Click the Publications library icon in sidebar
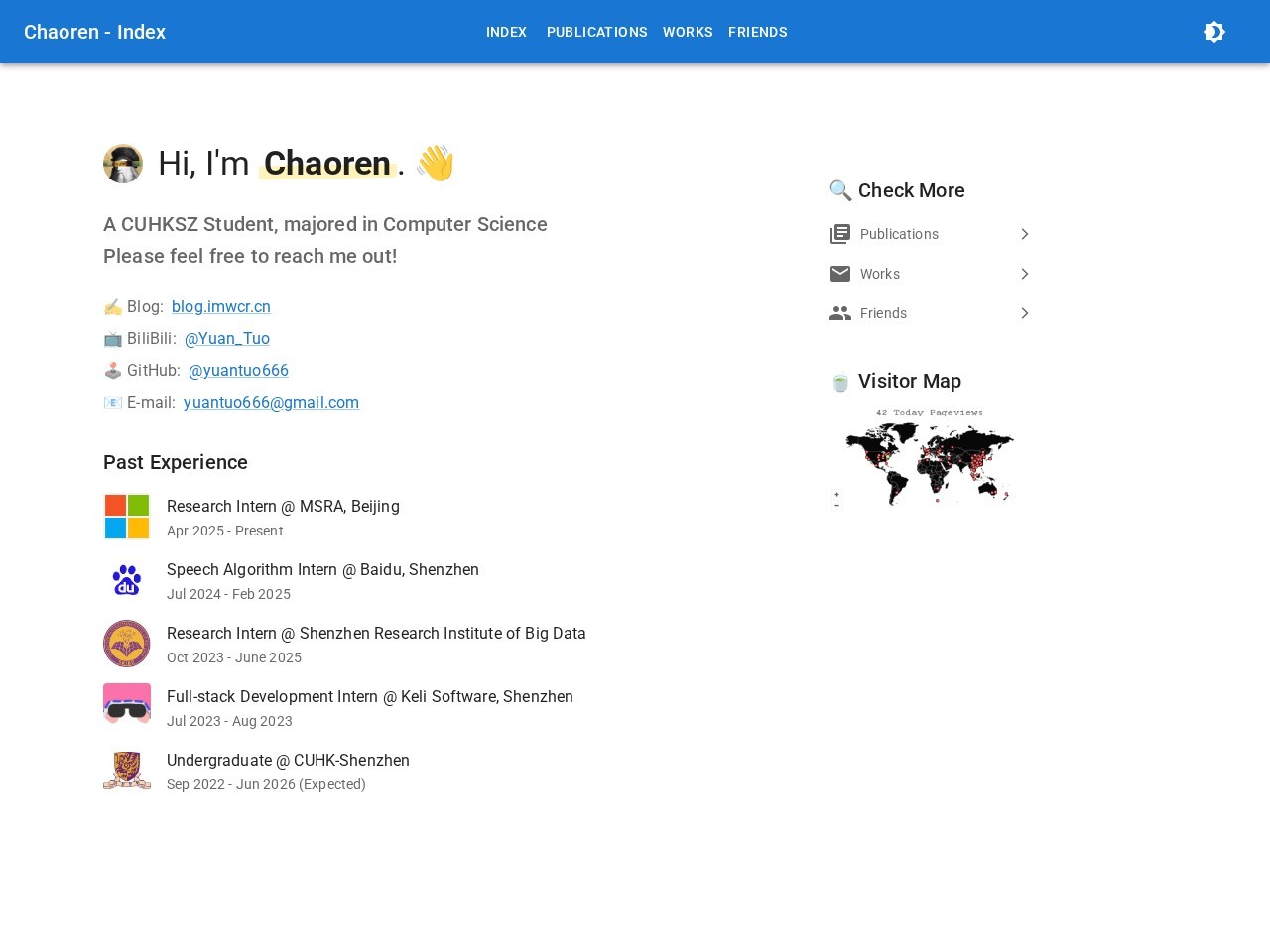 pos(840,234)
